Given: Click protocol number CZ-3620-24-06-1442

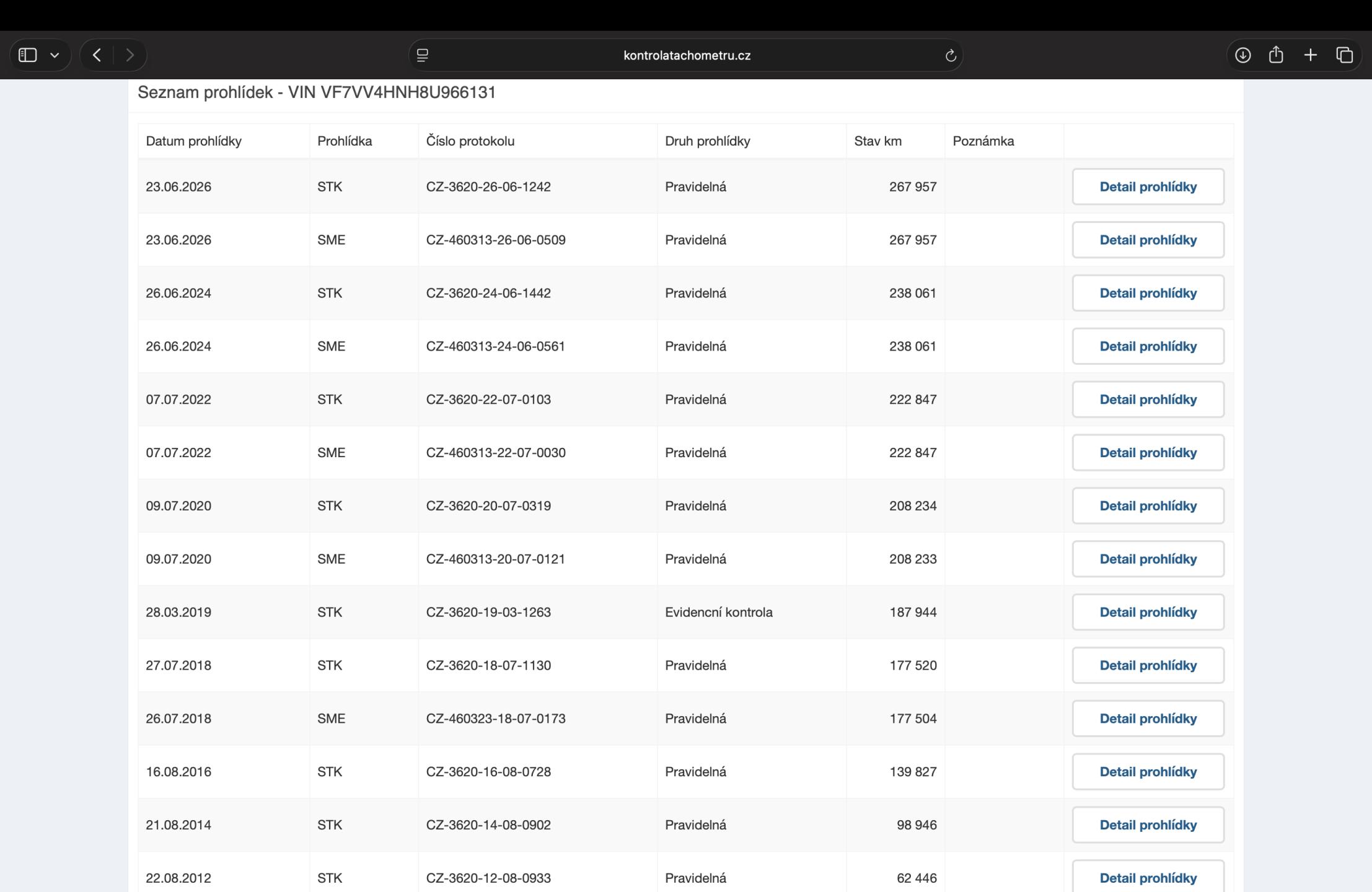Looking at the screenshot, I should pos(488,293).
